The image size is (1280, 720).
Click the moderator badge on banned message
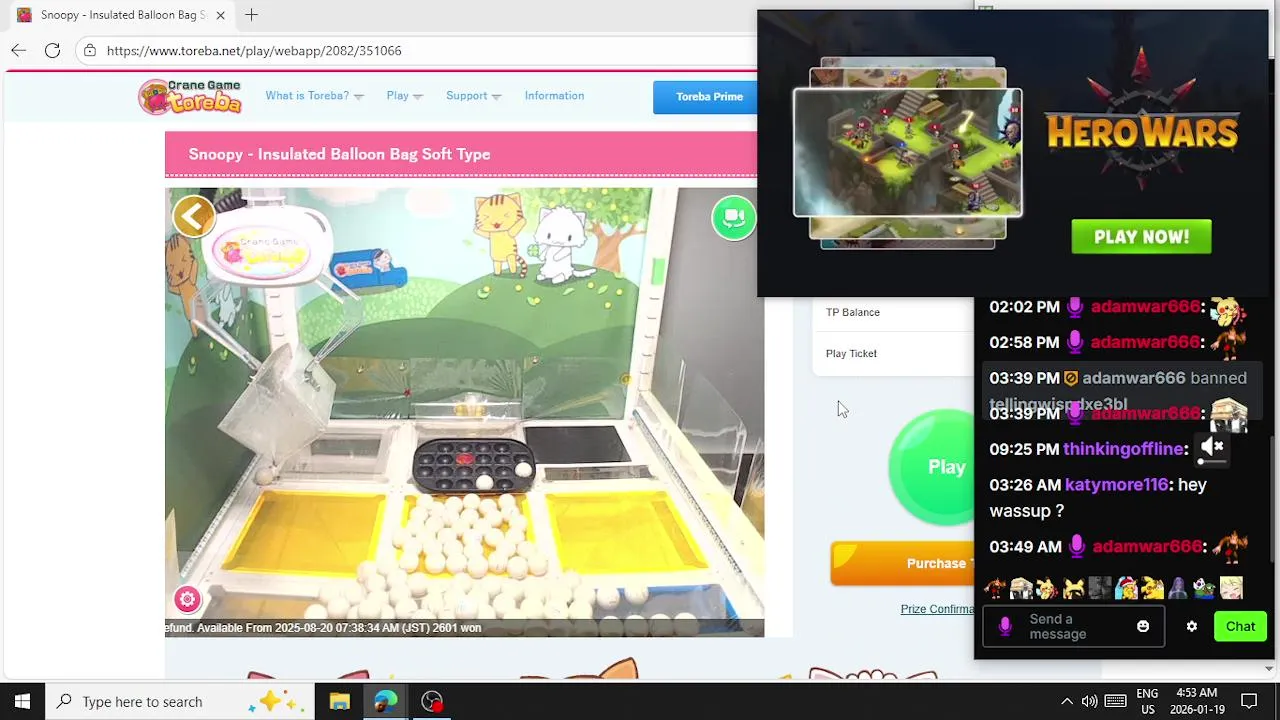1070,378
